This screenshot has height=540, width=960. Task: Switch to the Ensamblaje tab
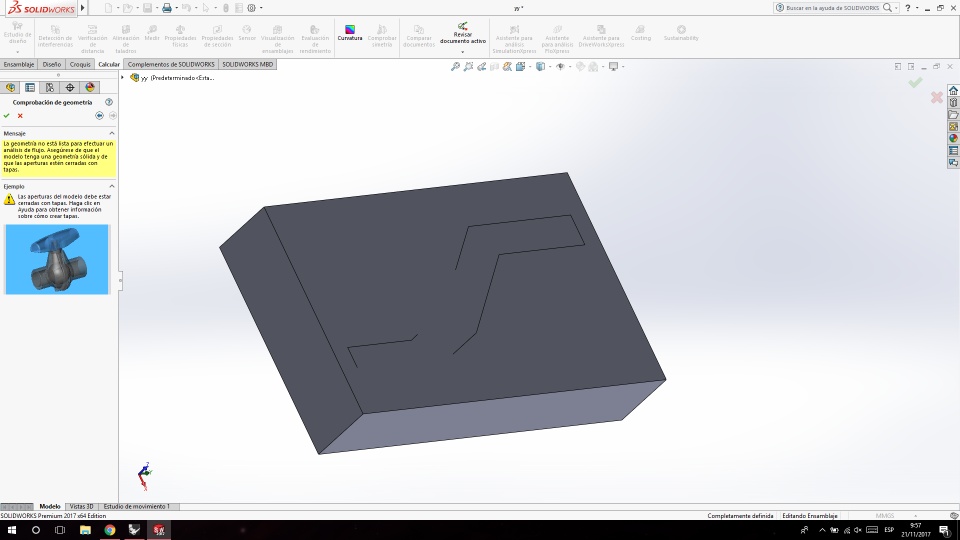click(19, 64)
